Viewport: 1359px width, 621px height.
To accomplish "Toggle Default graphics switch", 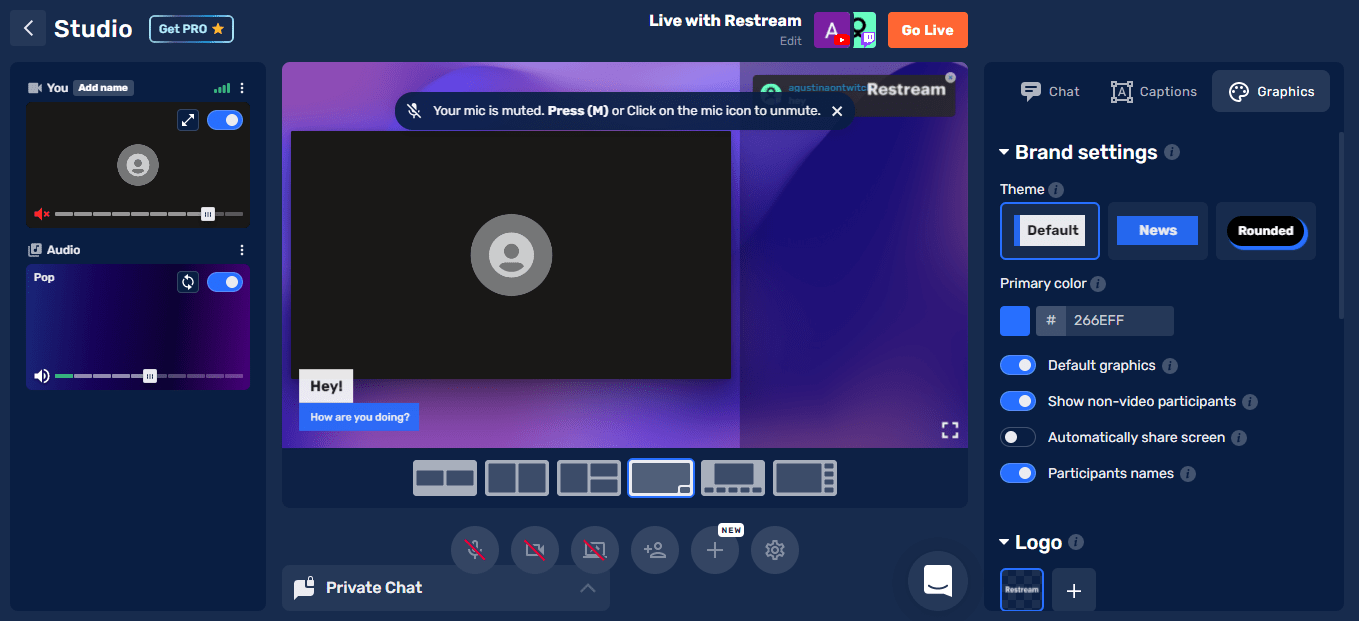I will [x=1018, y=366].
